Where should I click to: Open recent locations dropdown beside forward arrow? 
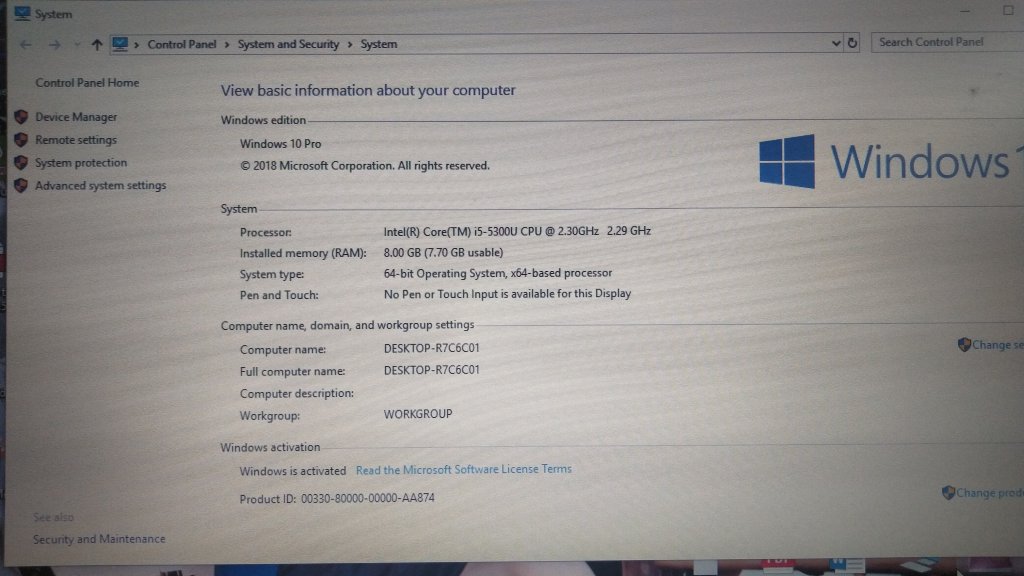(77, 45)
